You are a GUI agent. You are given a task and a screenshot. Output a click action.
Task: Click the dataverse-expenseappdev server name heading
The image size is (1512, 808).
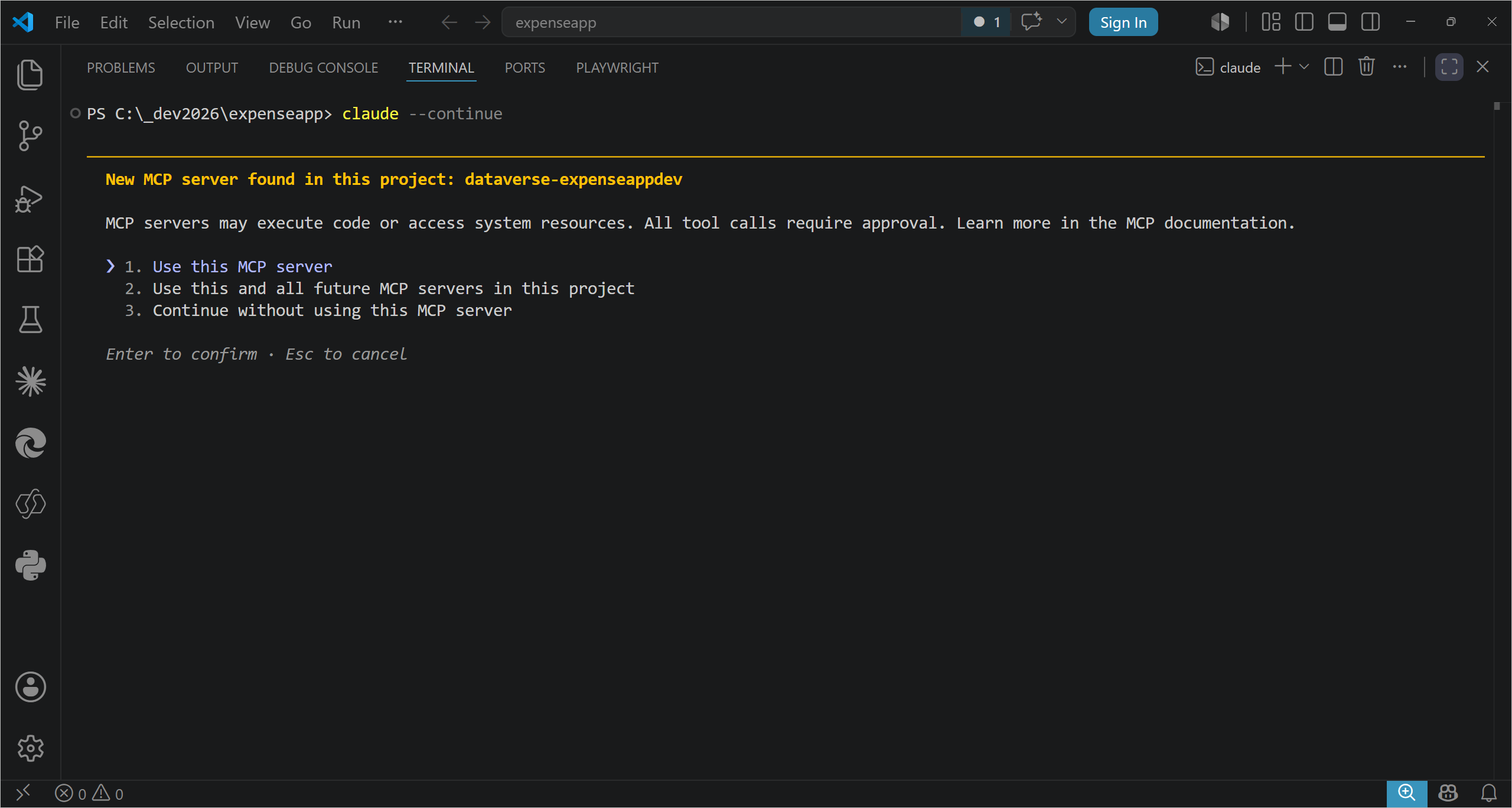click(x=573, y=179)
